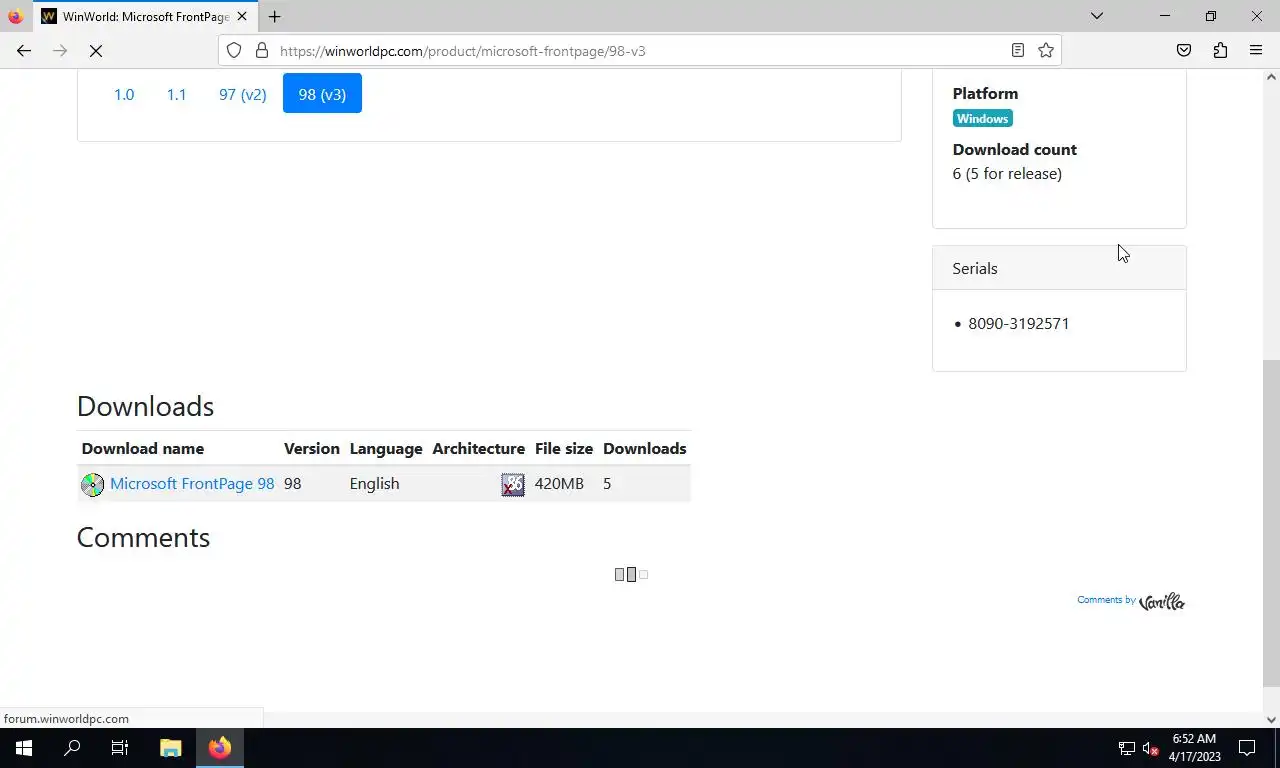The width and height of the screenshot is (1280, 768).
Task: Click the Download name column header
Action: pyautogui.click(x=143, y=449)
